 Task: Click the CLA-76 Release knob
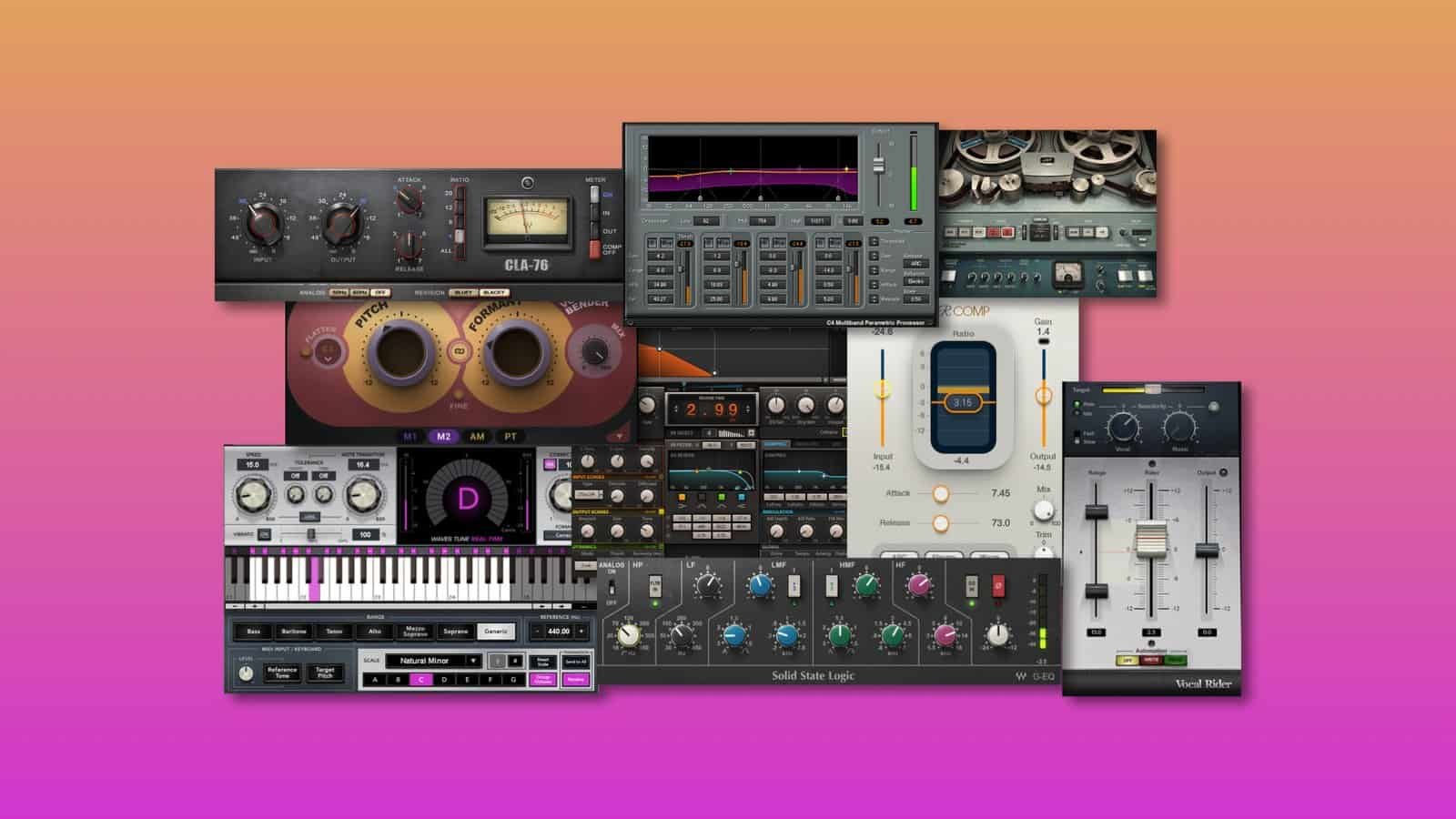[x=409, y=245]
